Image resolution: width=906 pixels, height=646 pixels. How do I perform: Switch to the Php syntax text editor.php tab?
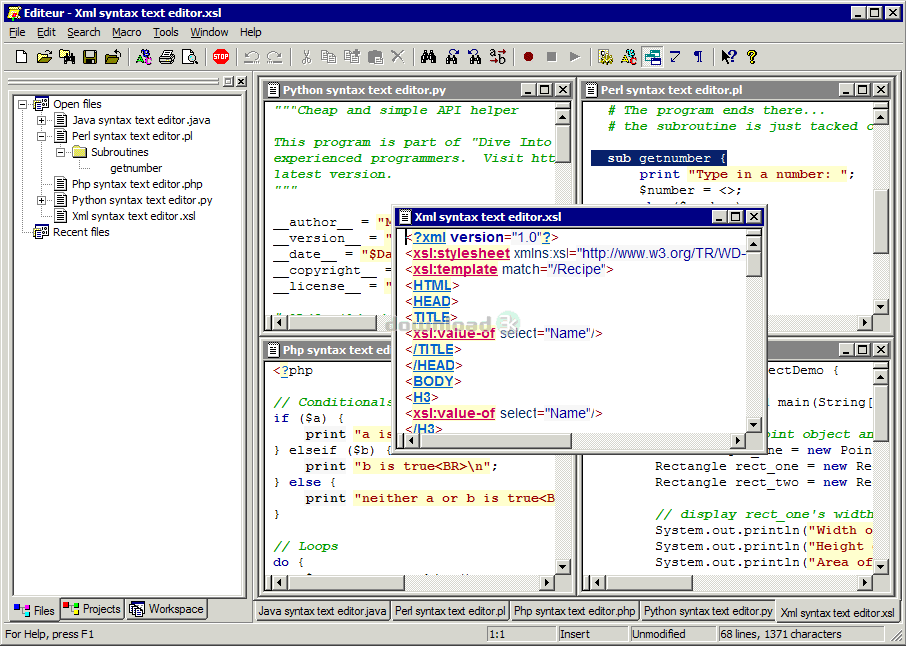pos(574,610)
